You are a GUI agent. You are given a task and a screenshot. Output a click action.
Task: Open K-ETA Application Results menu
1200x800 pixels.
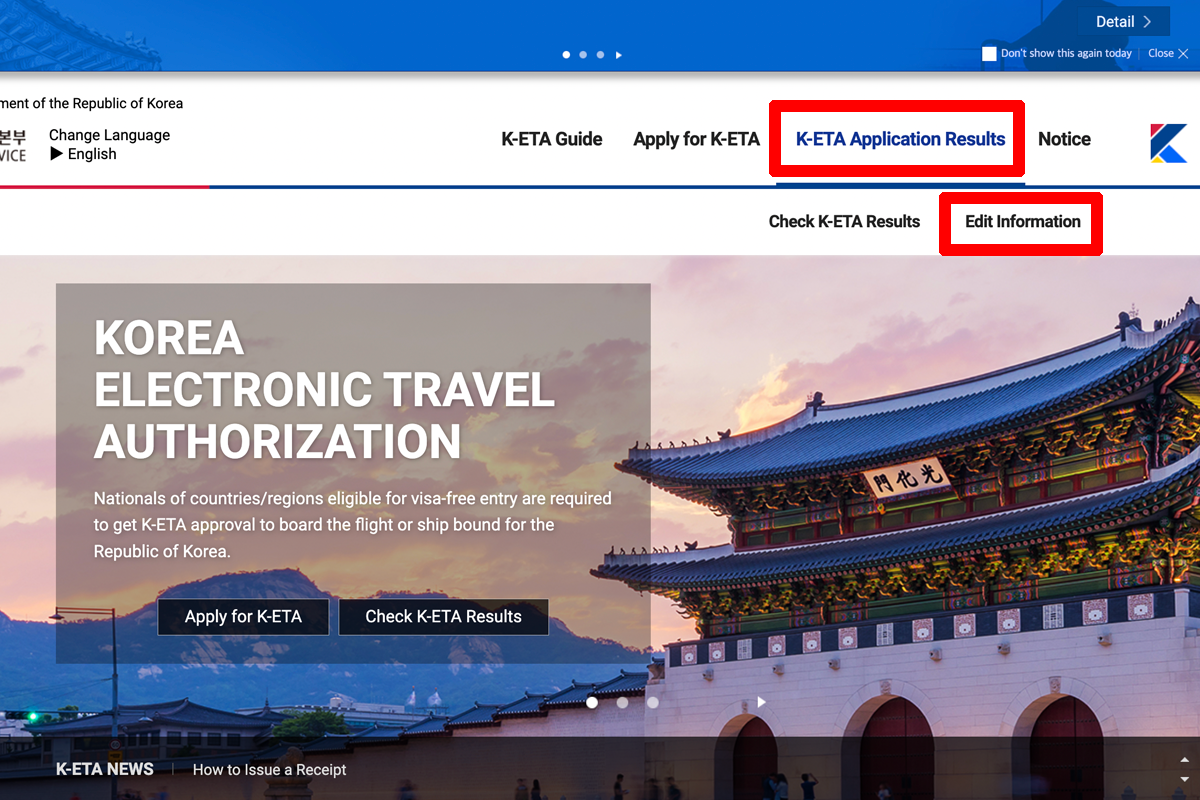click(900, 139)
